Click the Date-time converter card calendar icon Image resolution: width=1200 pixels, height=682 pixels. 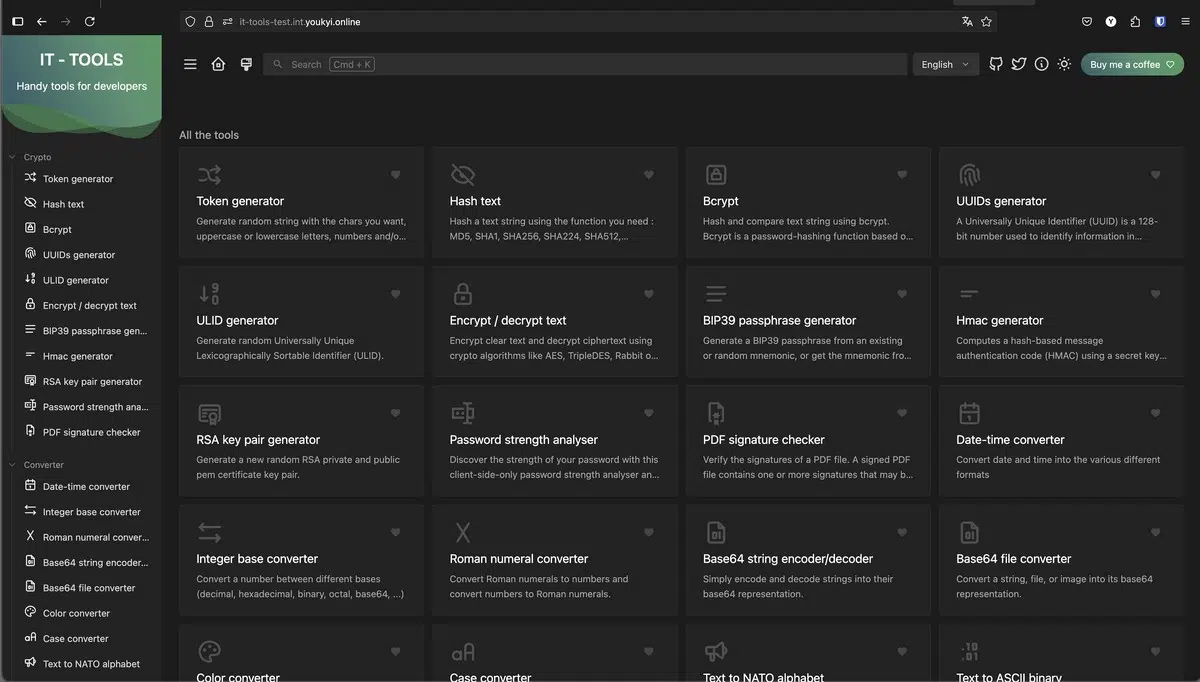click(x=969, y=413)
